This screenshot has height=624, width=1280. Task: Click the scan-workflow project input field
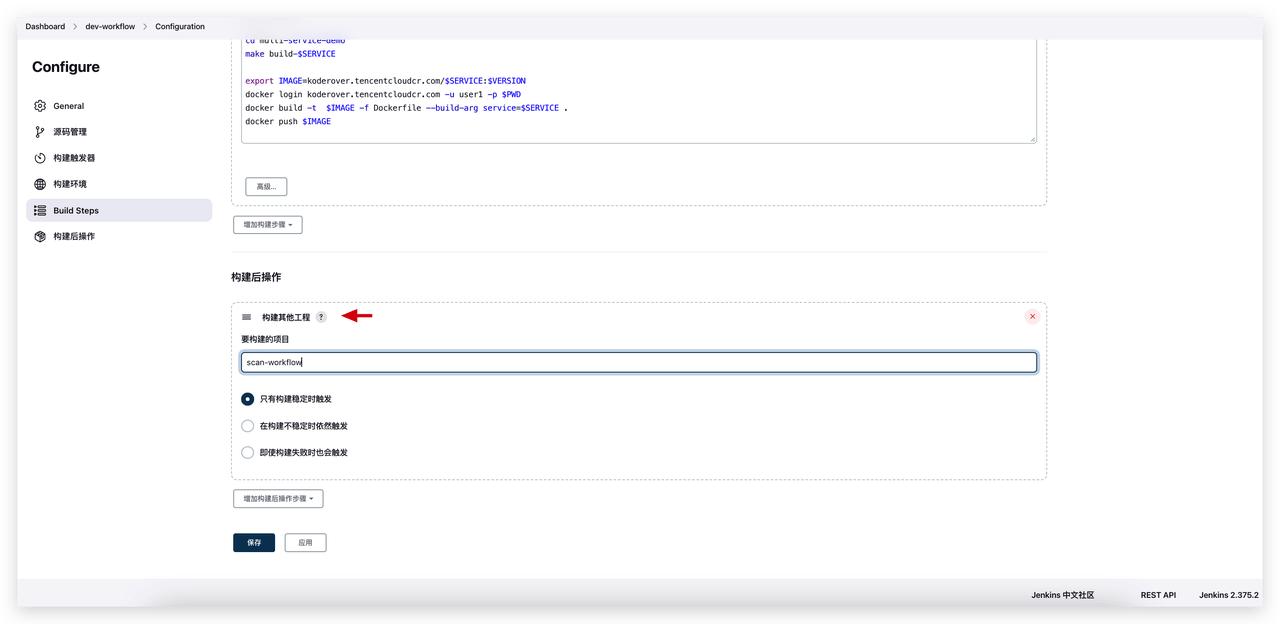pos(638,362)
